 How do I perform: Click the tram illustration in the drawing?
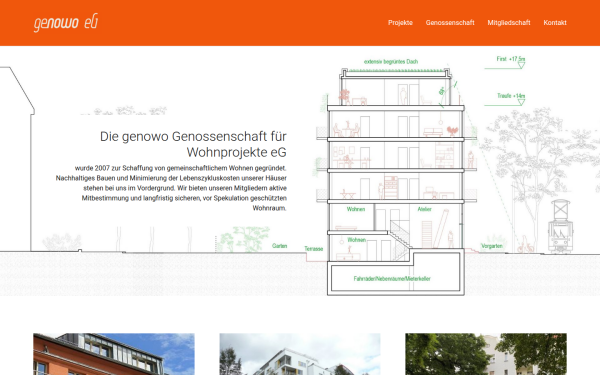point(561,226)
